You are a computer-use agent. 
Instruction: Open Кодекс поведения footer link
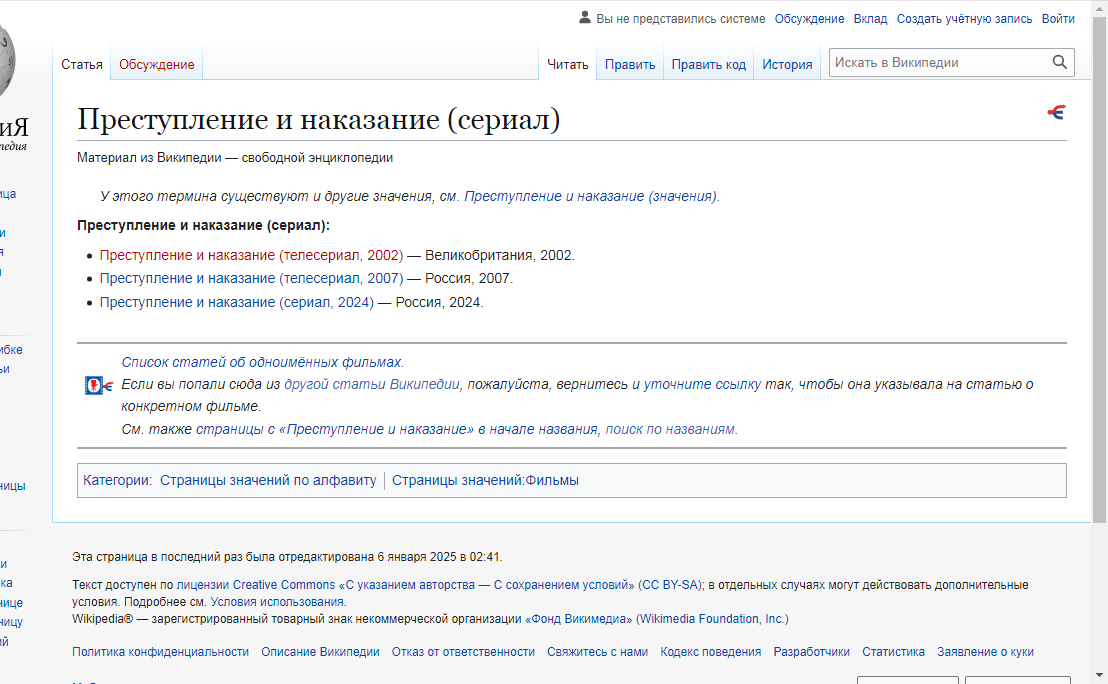coord(710,652)
